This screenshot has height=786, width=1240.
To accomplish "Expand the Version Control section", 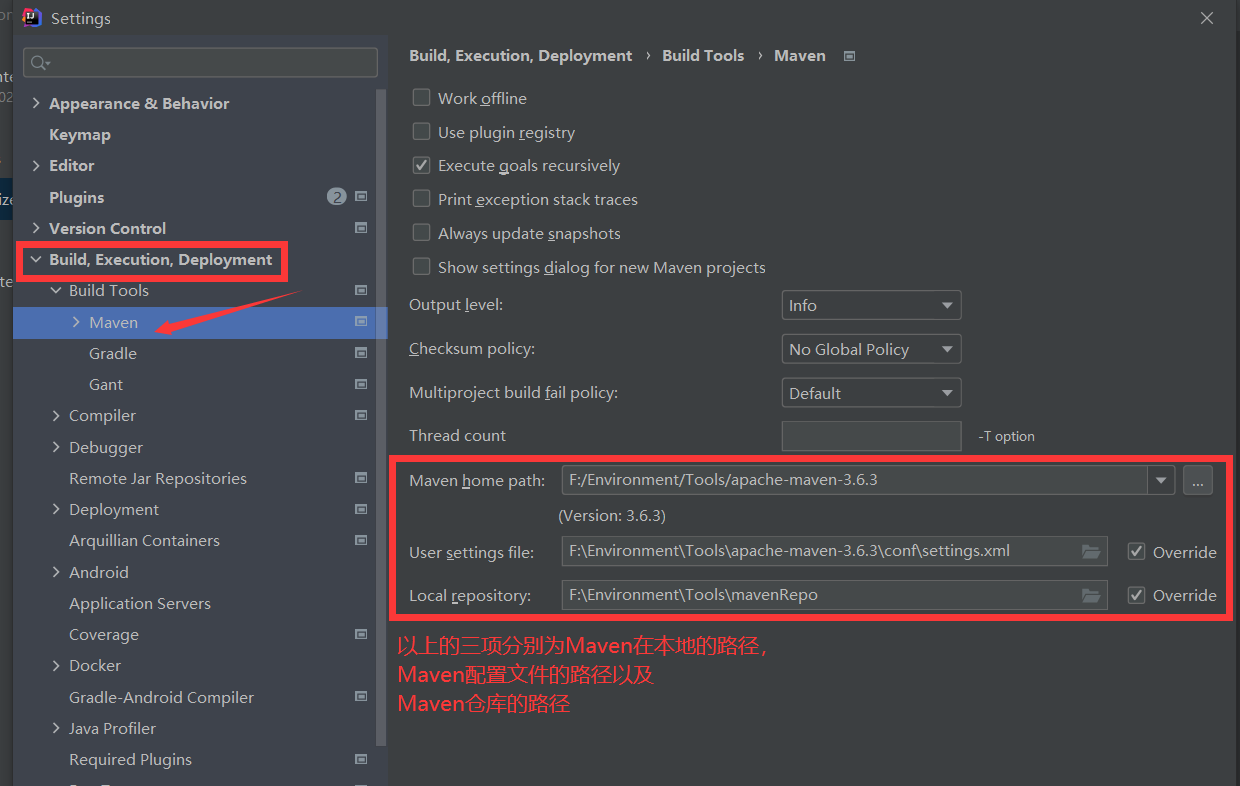I will click(x=36, y=228).
